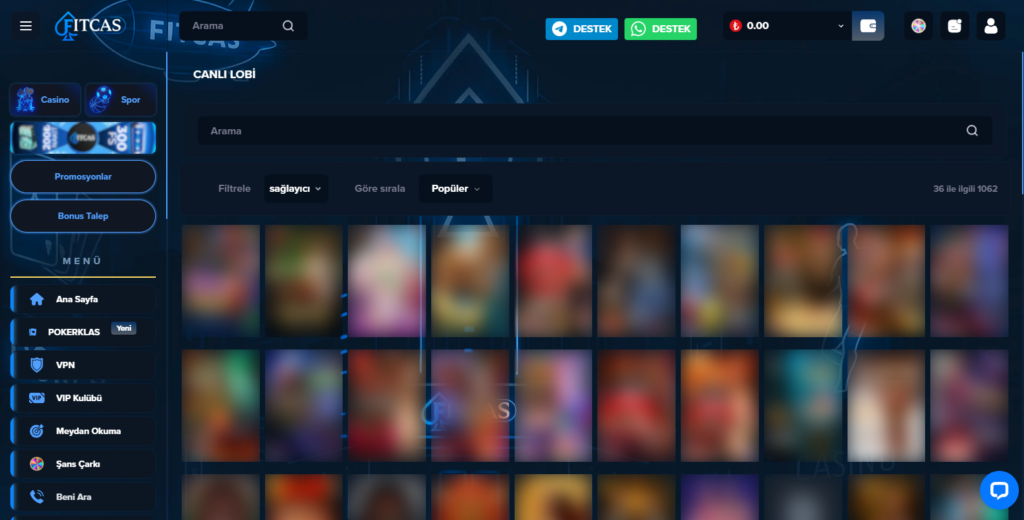Image resolution: width=1024 pixels, height=520 pixels.
Task: Open the hamburger menu
Action: pyautogui.click(x=25, y=26)
